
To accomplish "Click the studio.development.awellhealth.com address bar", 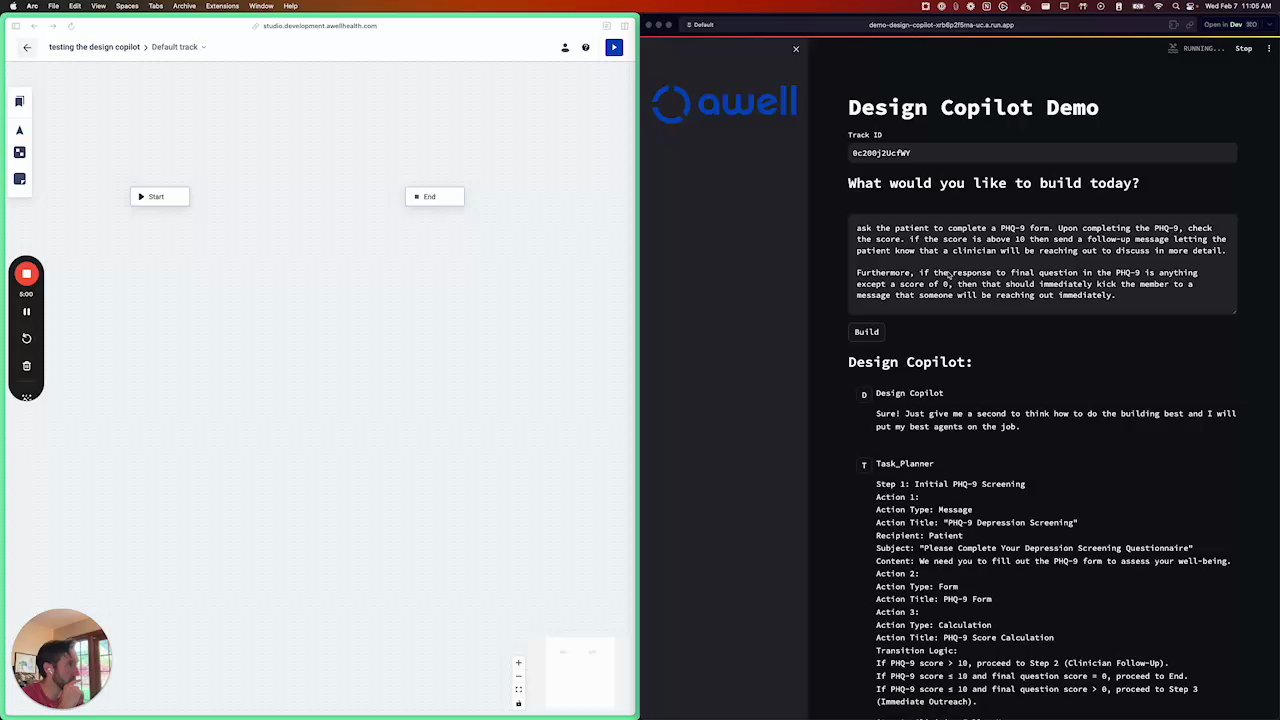I will click(320, 26).
